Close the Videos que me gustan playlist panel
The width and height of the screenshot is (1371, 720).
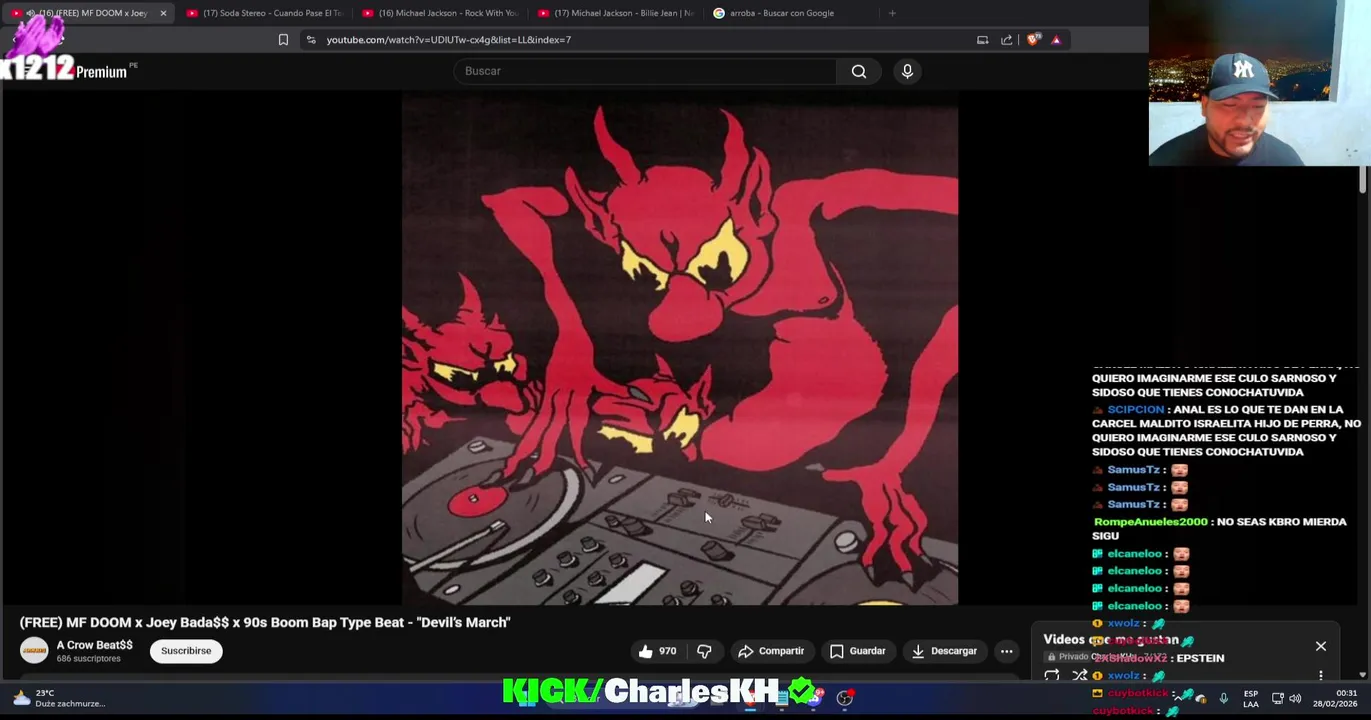(x=1321, y=646)
